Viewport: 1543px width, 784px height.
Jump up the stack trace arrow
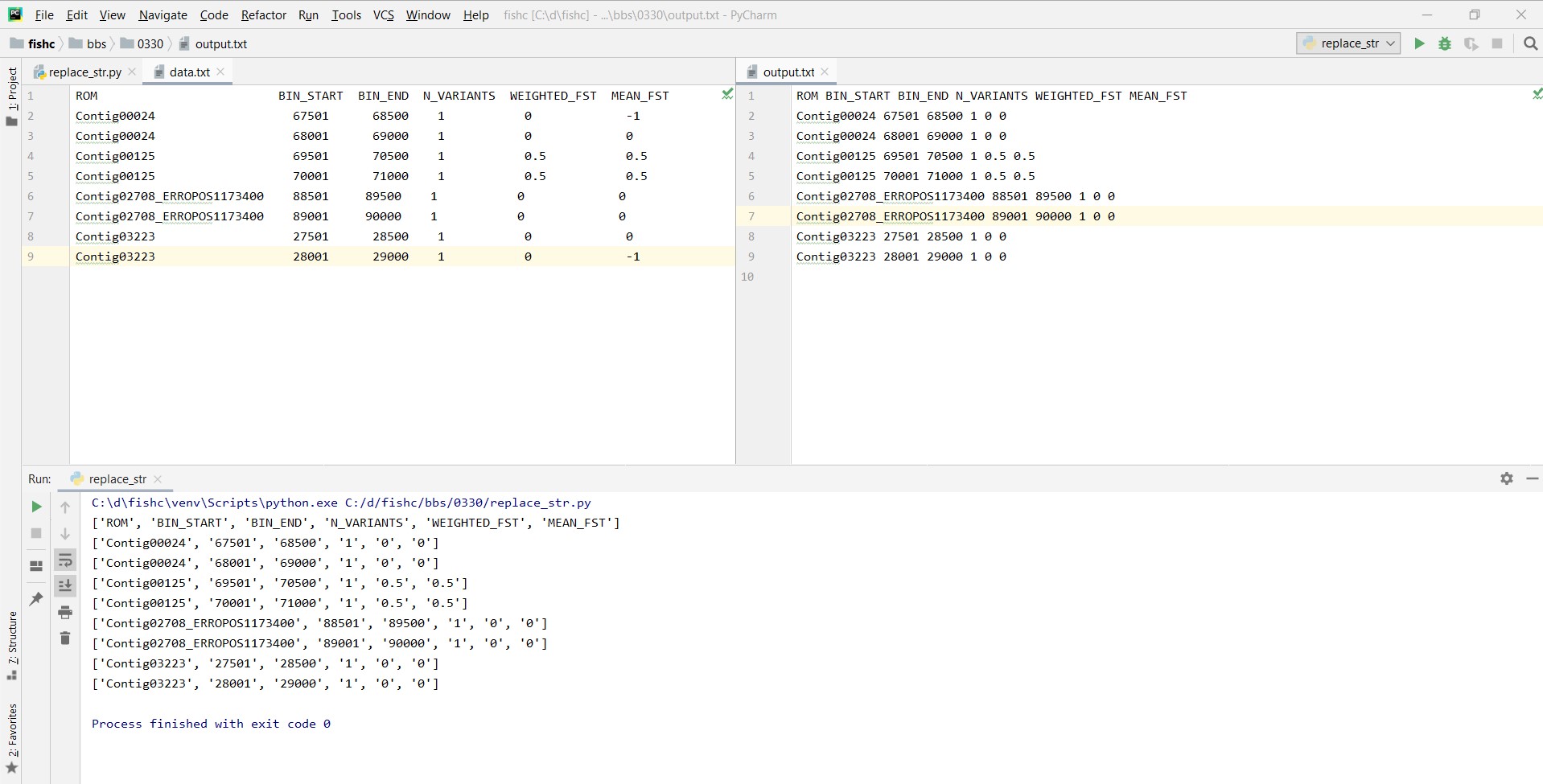tap(65, 507)
